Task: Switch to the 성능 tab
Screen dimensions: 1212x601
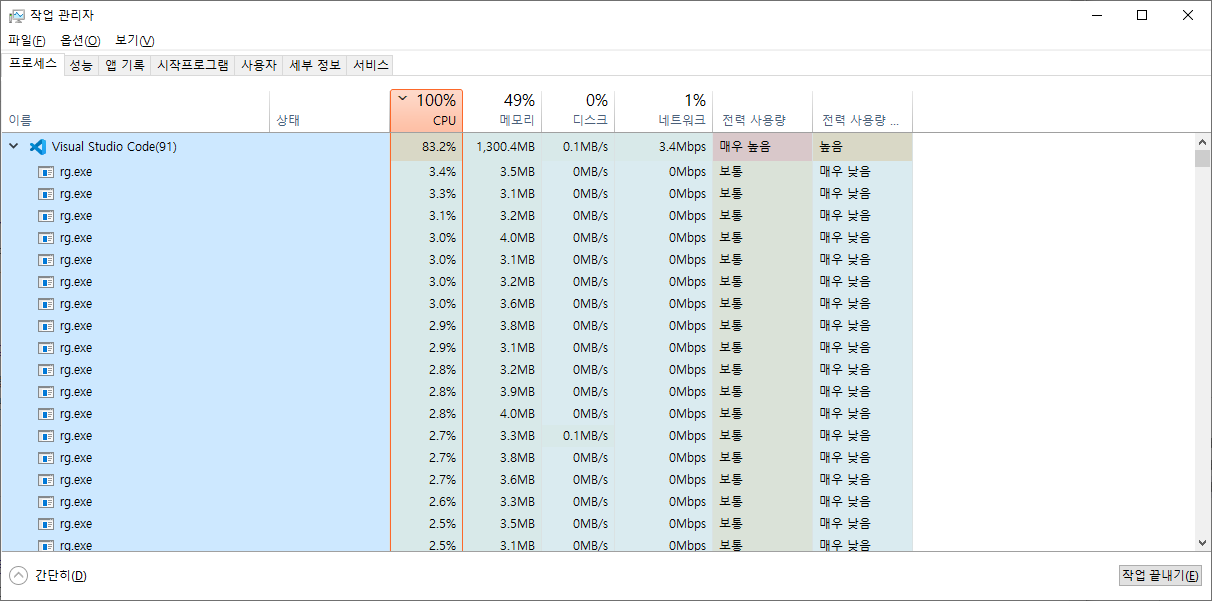Action: coord(81,65)
